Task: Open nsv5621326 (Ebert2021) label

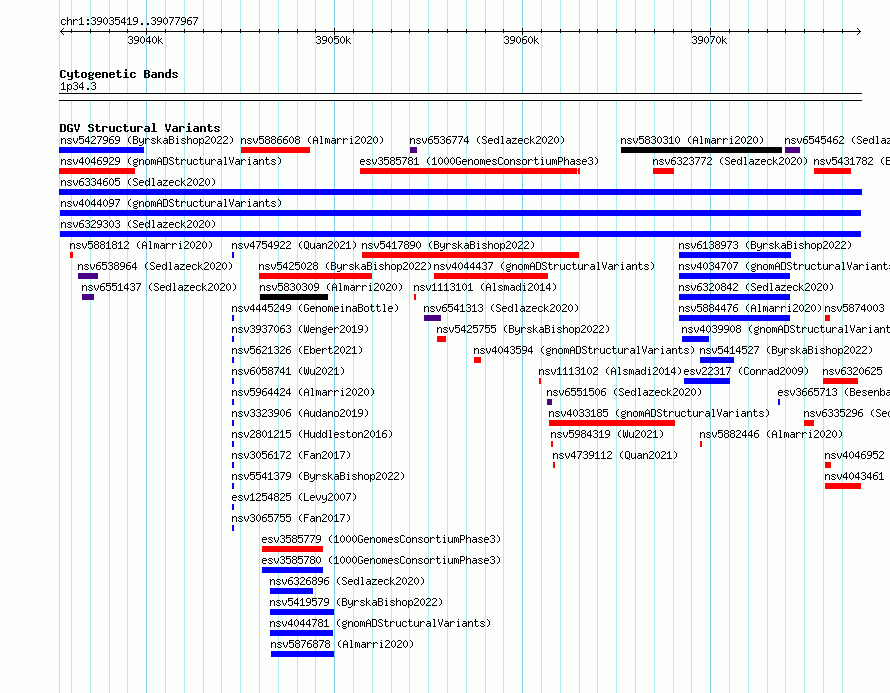Action: [297, 350]
